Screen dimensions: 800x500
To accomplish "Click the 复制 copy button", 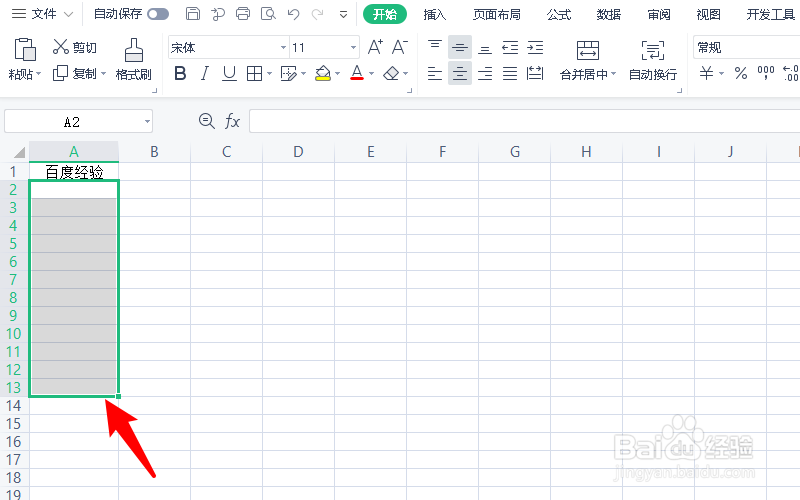I will (x=74, y=73).
